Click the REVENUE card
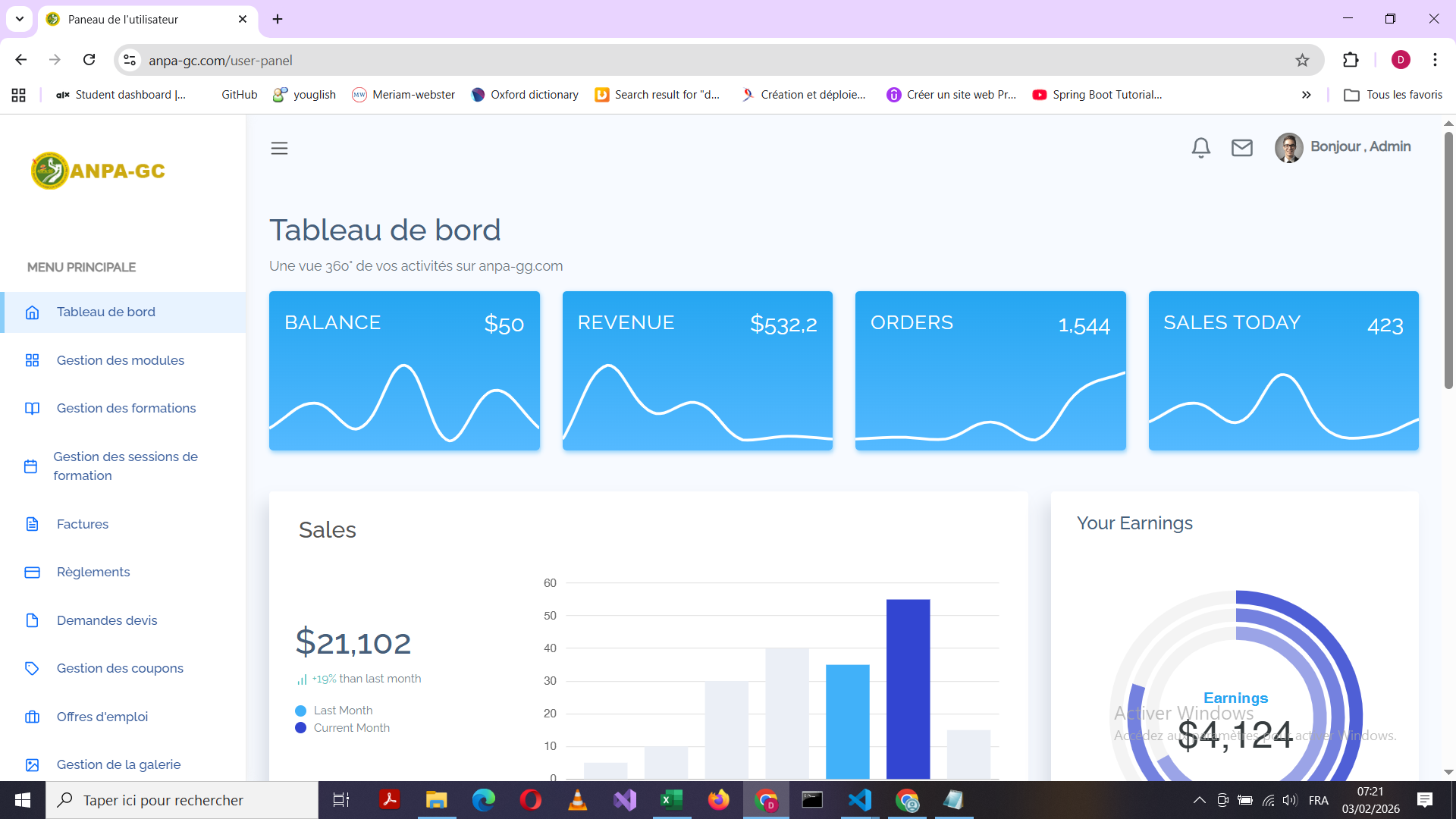 point(697,371)
